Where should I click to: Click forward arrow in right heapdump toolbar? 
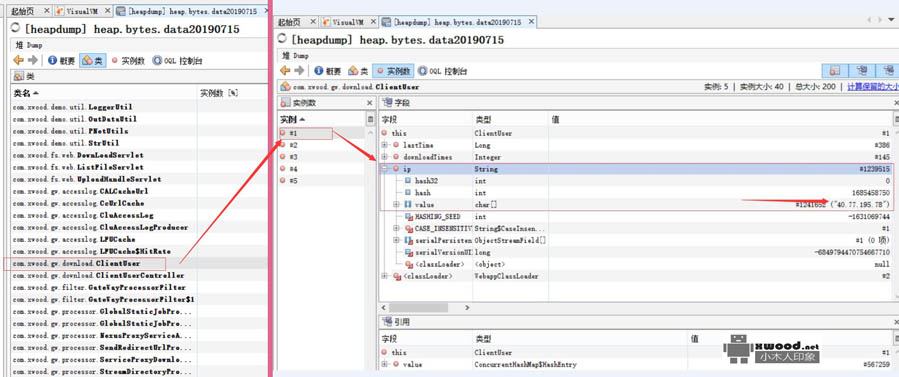(x=299, y=71)
